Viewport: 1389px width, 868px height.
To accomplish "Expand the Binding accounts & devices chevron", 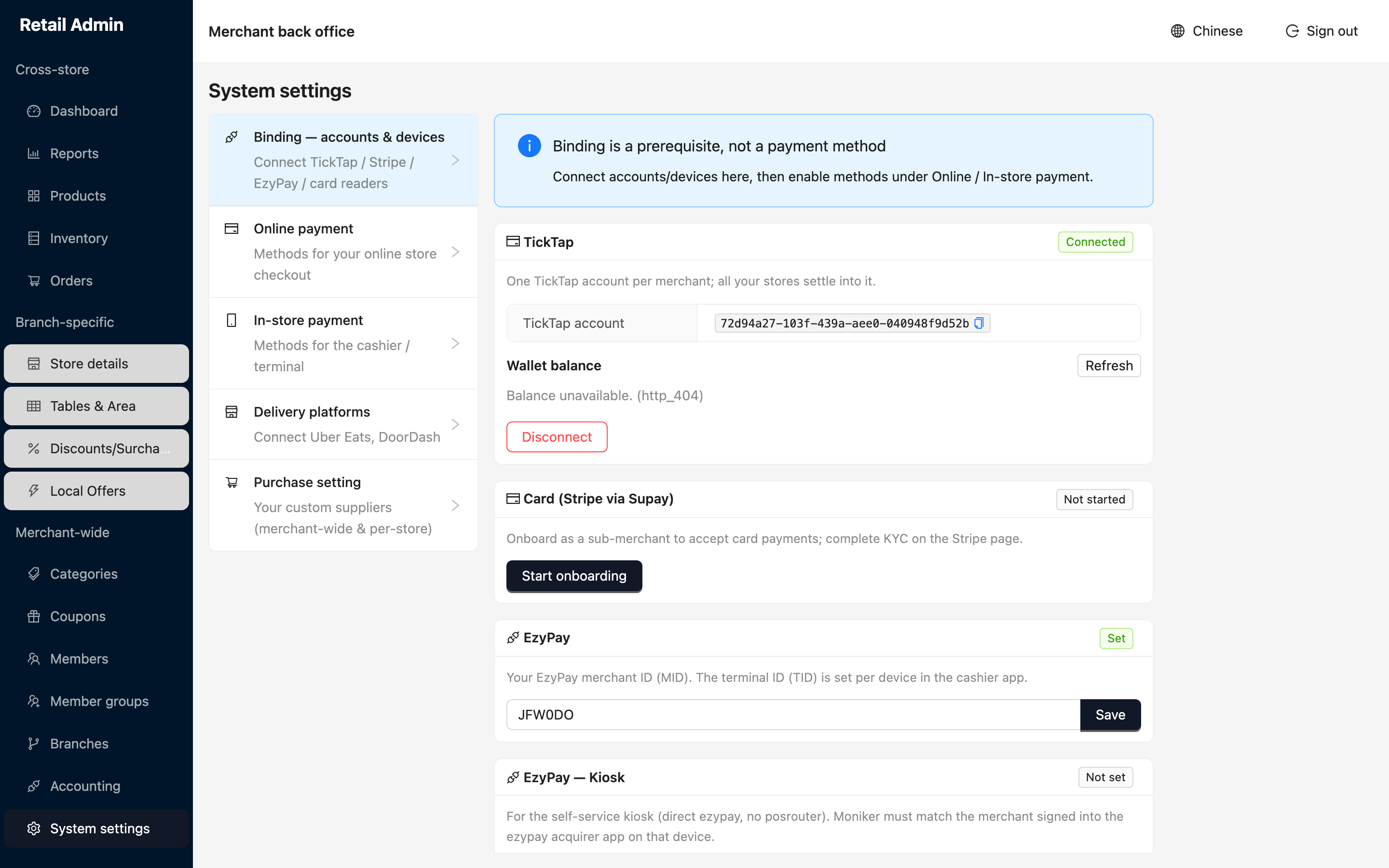I will tap(455, 160).
